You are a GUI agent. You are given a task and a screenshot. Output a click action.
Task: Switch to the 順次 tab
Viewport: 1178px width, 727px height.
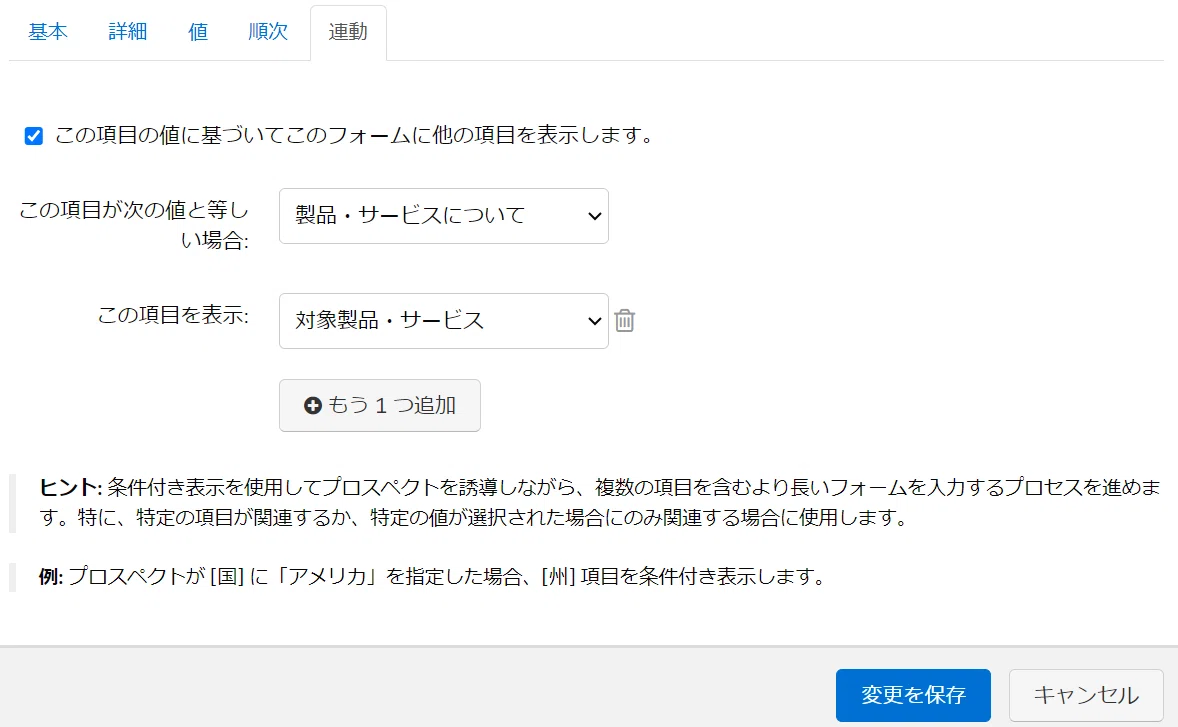[268, 32]
